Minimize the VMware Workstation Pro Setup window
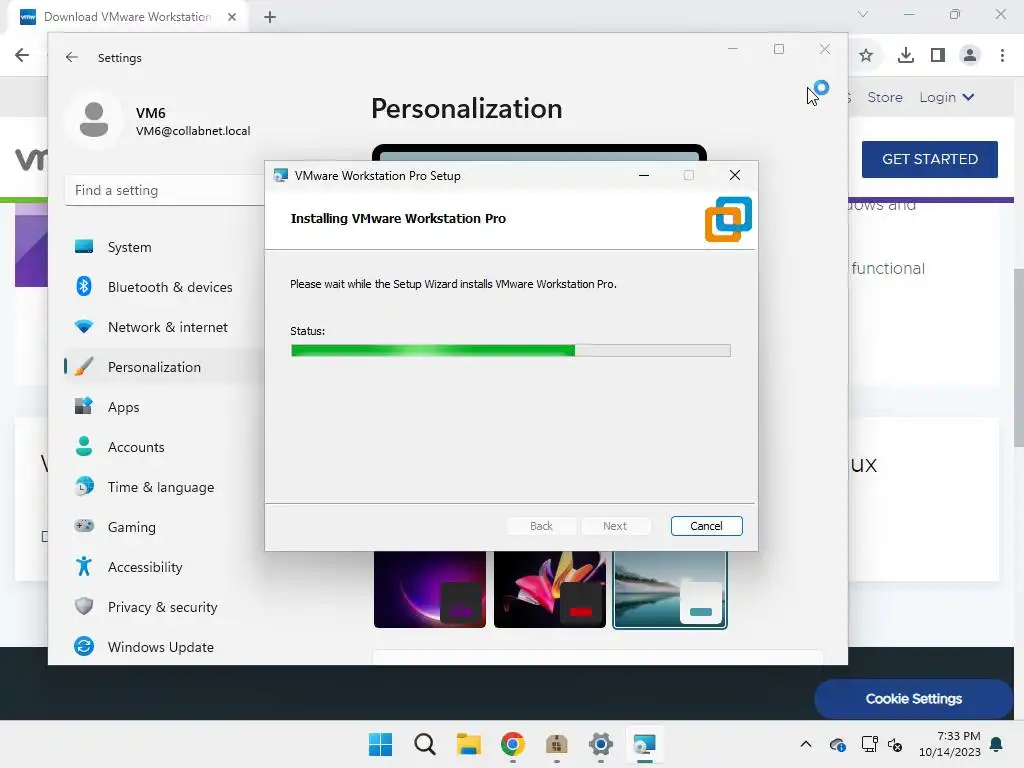The height and width of the screenshot is (768, 1024). (644, 175)
